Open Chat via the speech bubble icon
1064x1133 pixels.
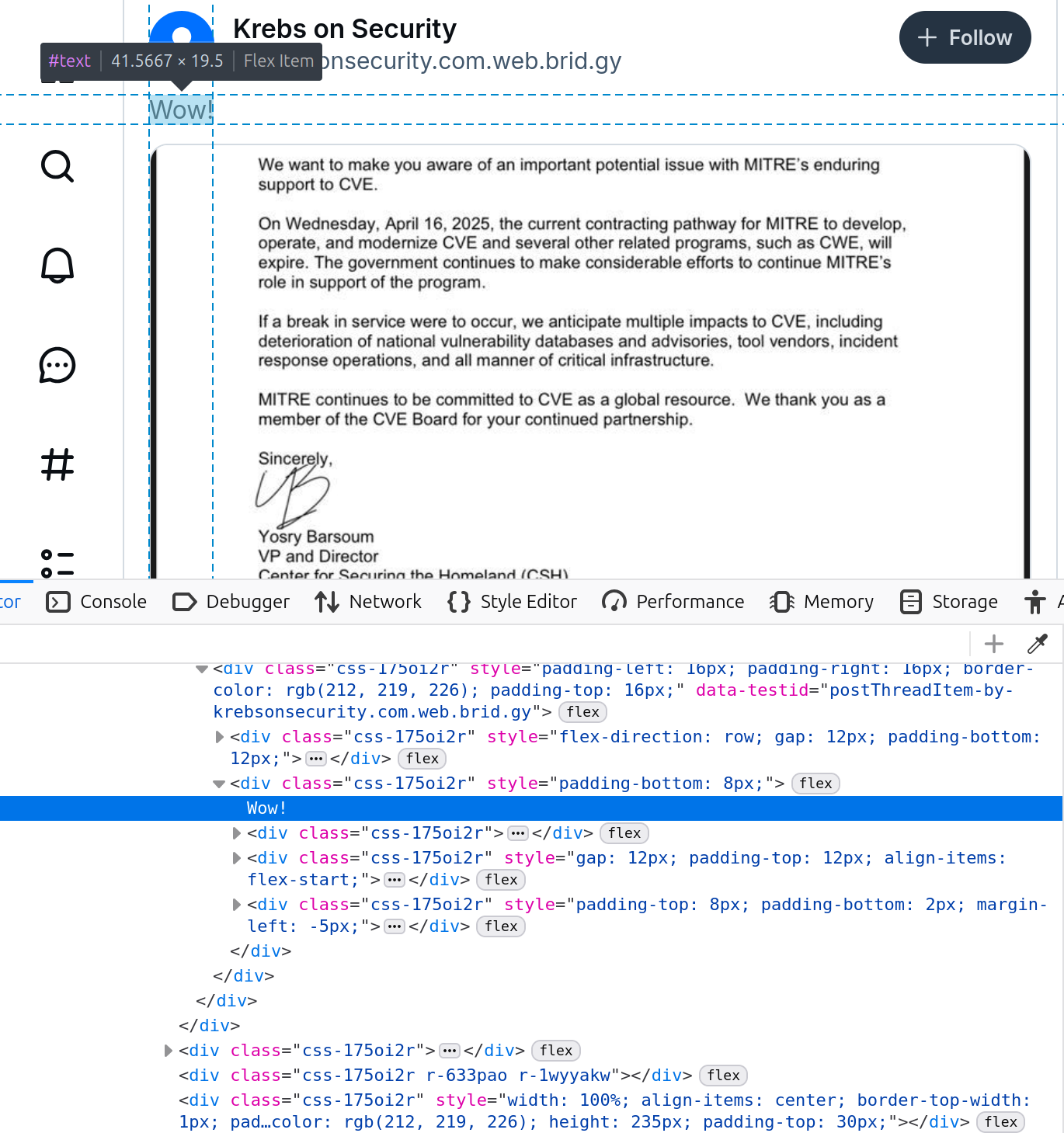coord(56,366)
